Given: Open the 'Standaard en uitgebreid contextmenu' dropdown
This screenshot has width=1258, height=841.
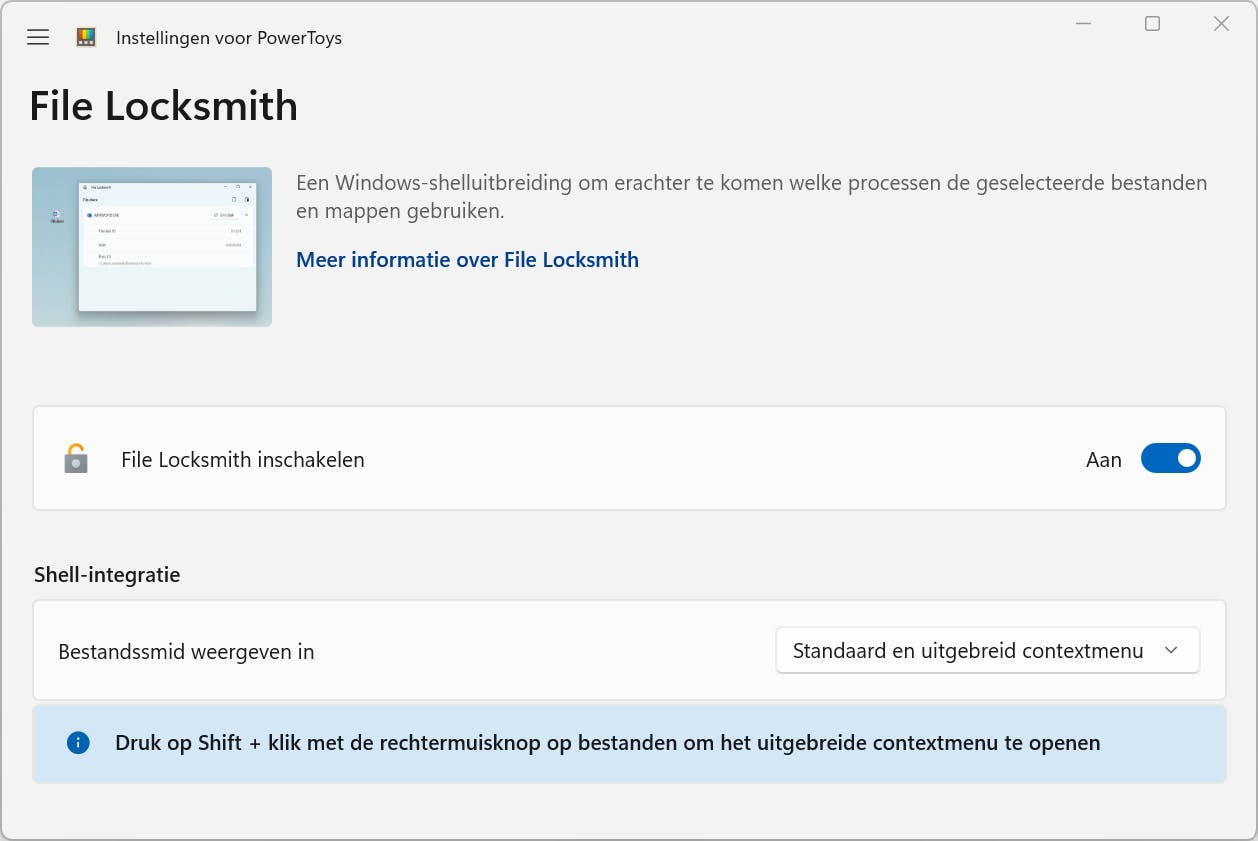Looking at the screenshot, I should [x=968, y=651].
